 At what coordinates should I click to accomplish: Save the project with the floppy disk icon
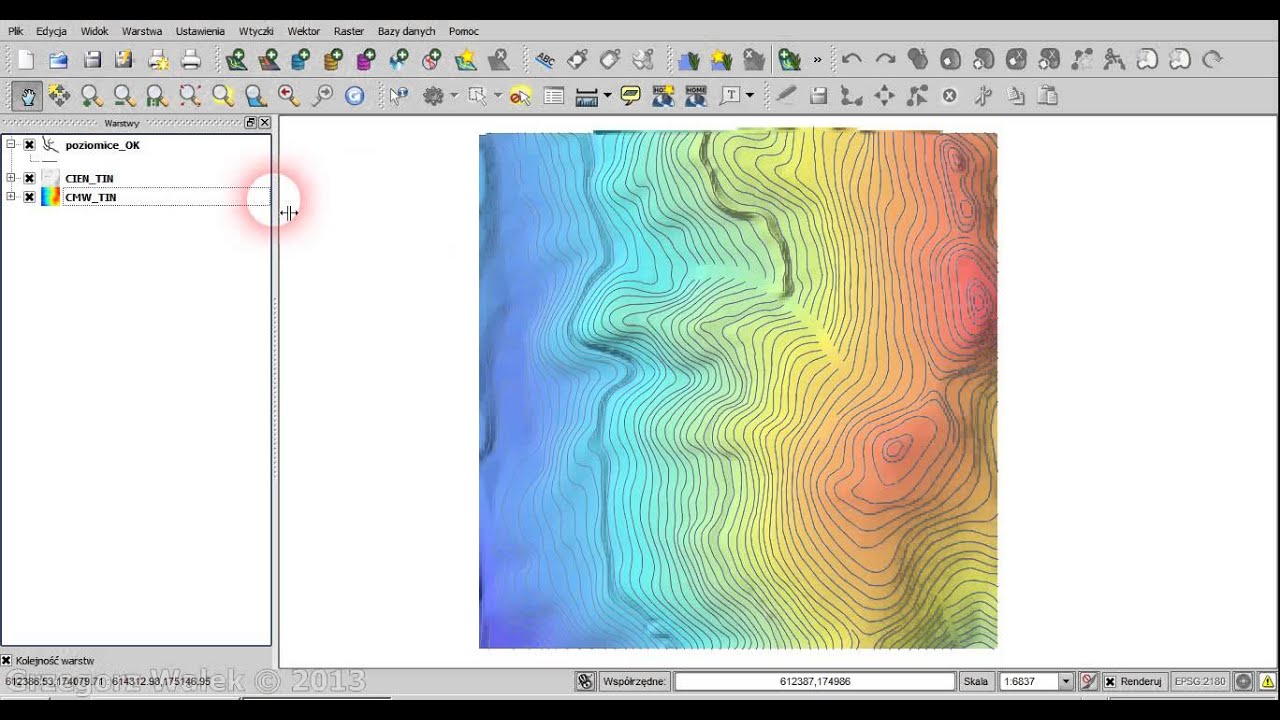coord(92,60)
